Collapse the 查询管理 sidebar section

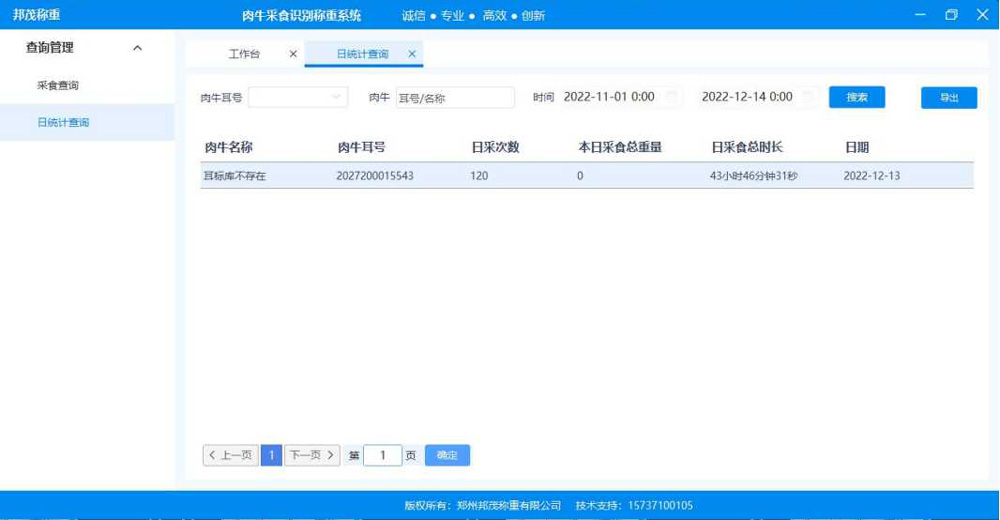(x=137, y=48)
